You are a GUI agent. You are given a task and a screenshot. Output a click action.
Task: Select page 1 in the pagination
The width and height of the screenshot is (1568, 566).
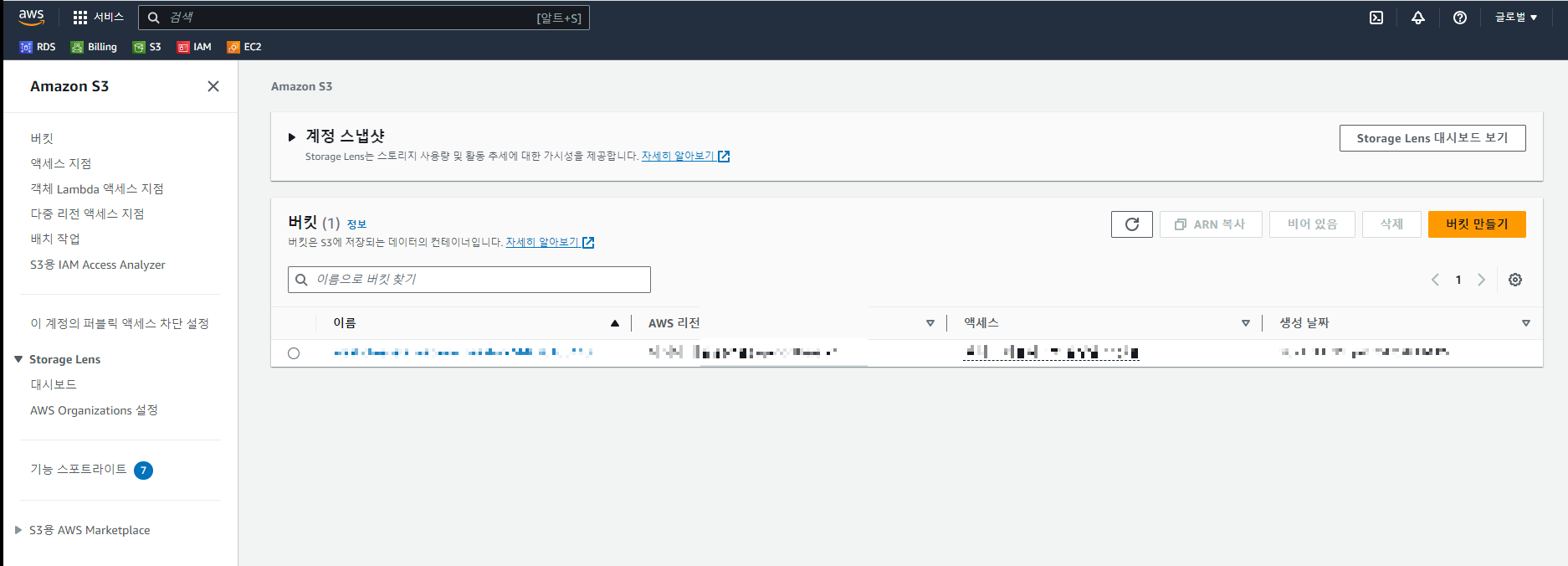(1458, 280)
